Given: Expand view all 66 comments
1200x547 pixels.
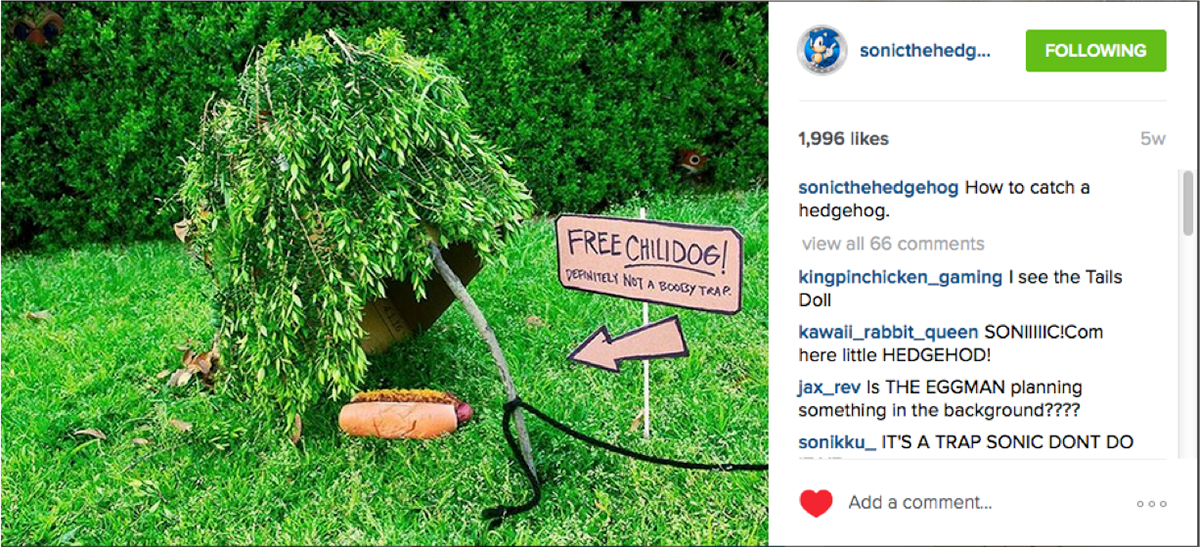Looking at the screenshot, I should point(893,243).
